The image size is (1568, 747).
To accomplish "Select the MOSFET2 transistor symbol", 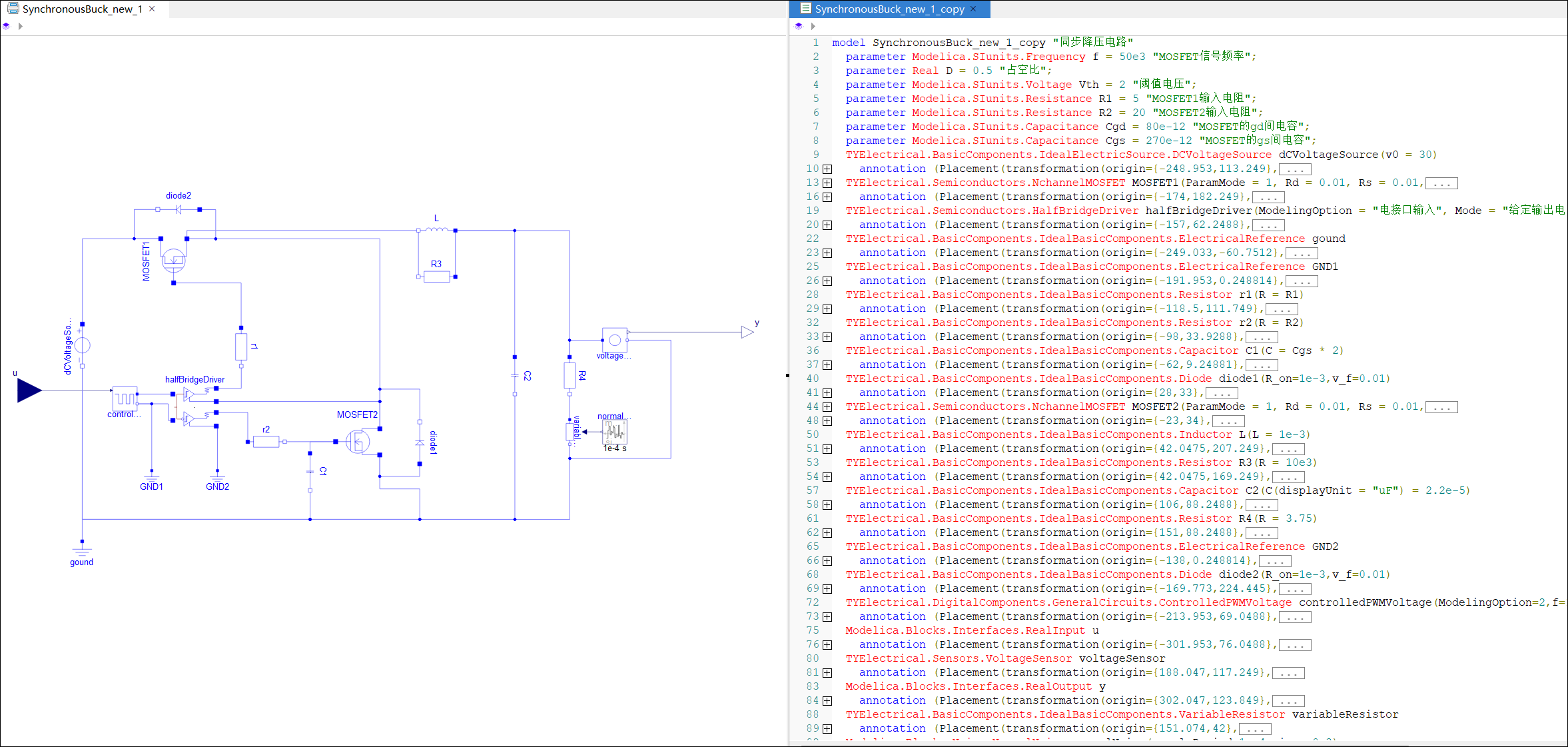I will coord(358,441).
